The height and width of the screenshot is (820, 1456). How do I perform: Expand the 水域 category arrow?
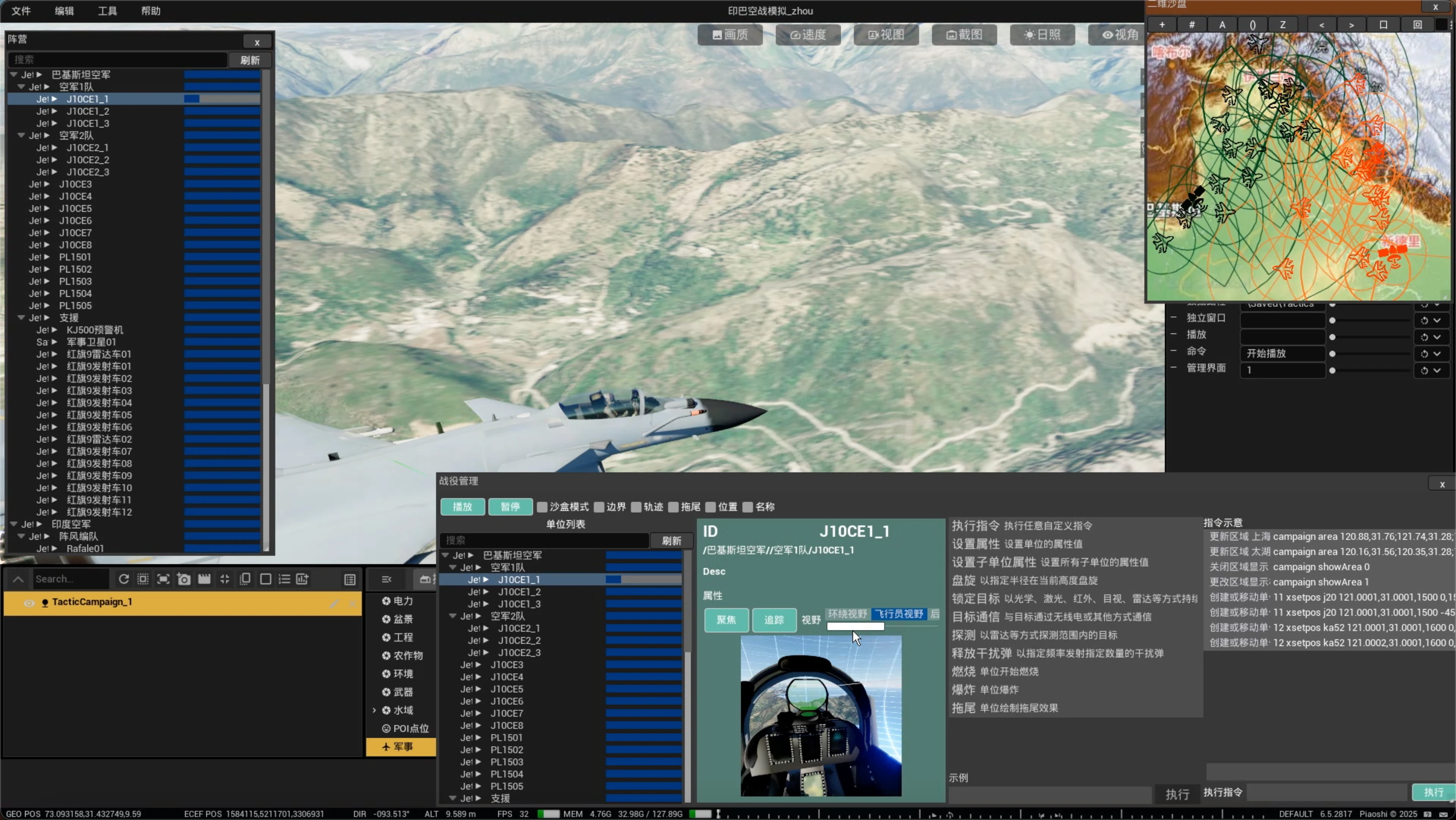[374, 710]
